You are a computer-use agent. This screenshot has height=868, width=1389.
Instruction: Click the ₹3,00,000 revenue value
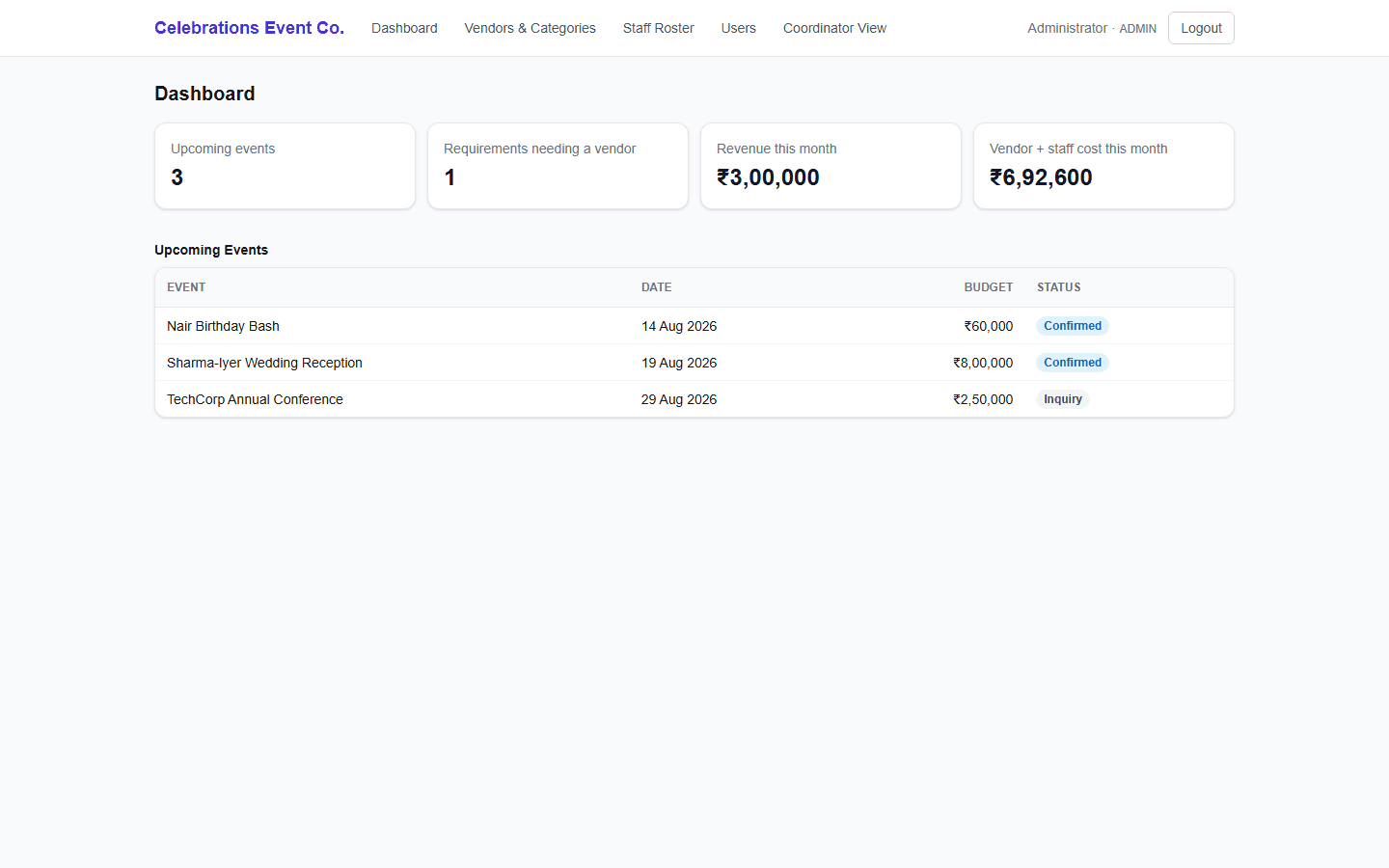(768, 177)
